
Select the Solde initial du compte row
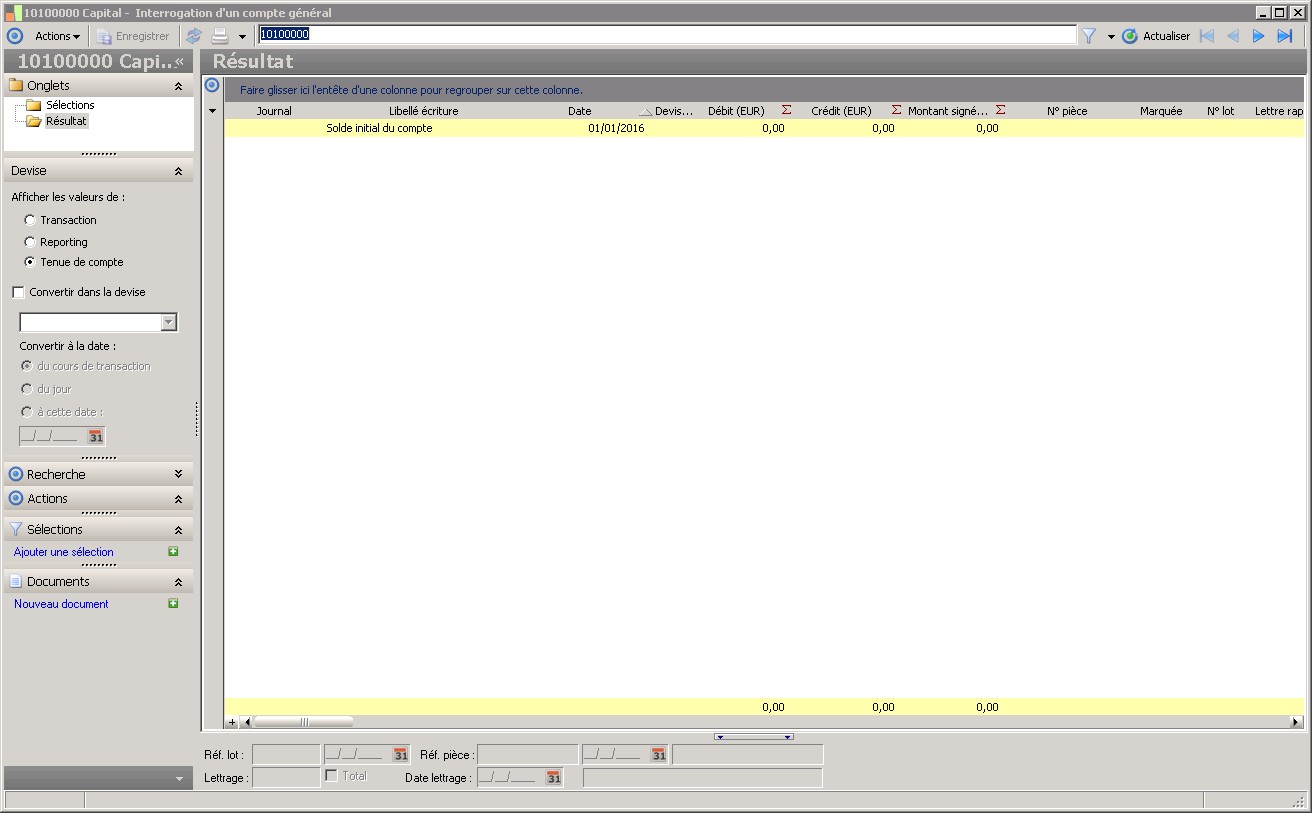764,128
